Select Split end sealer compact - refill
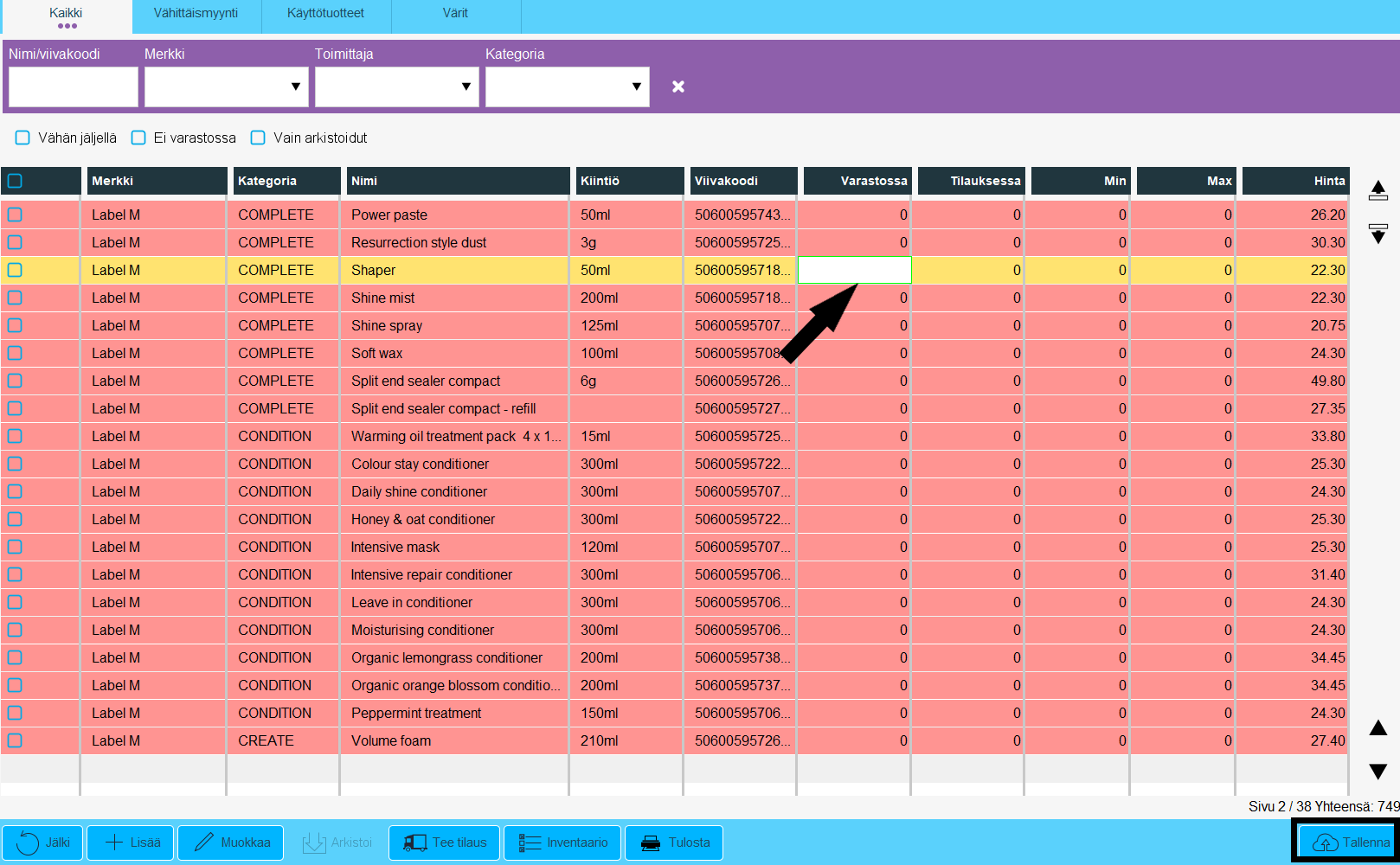This screenshot has width=1400, height=865. [x=443, y=408]
